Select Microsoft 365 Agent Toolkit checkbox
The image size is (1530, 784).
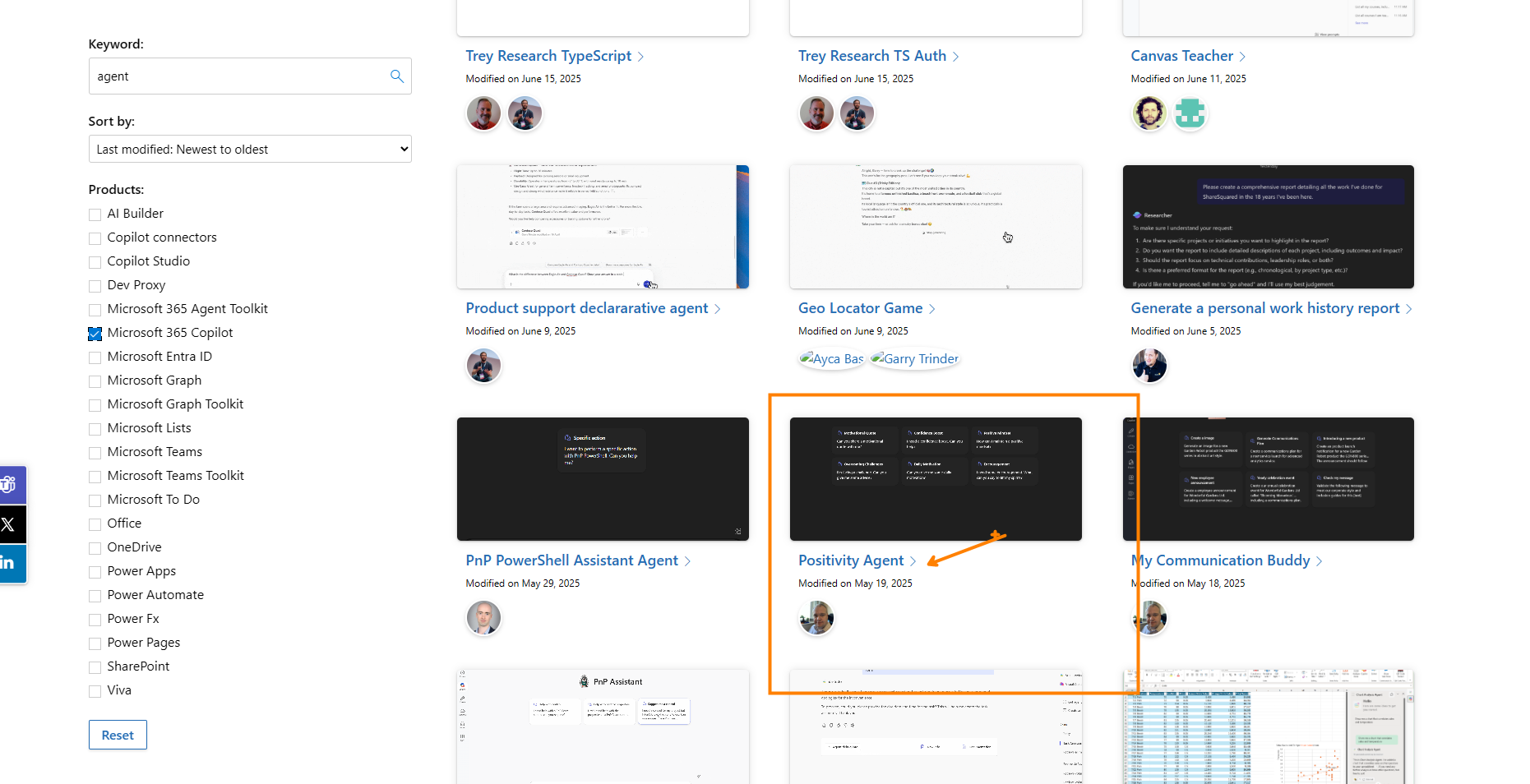click(x=95, y=310)
